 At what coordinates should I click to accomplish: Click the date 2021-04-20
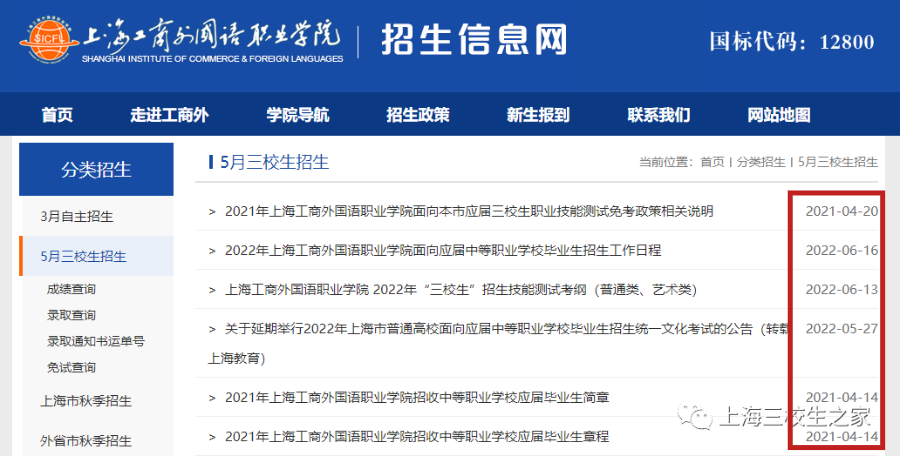coord(842,211)
